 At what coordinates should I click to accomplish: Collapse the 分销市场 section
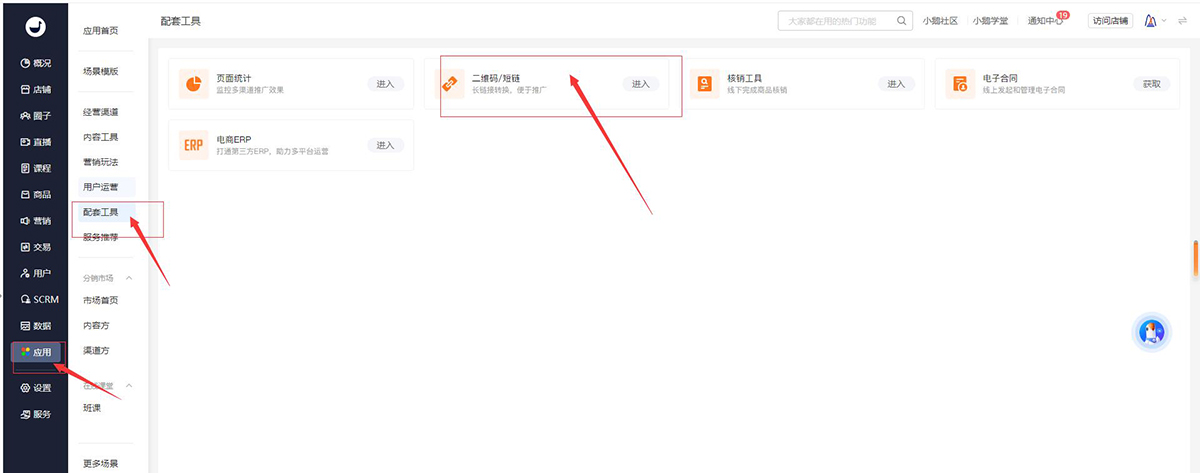pyautogui.click(x=128, y=278)
